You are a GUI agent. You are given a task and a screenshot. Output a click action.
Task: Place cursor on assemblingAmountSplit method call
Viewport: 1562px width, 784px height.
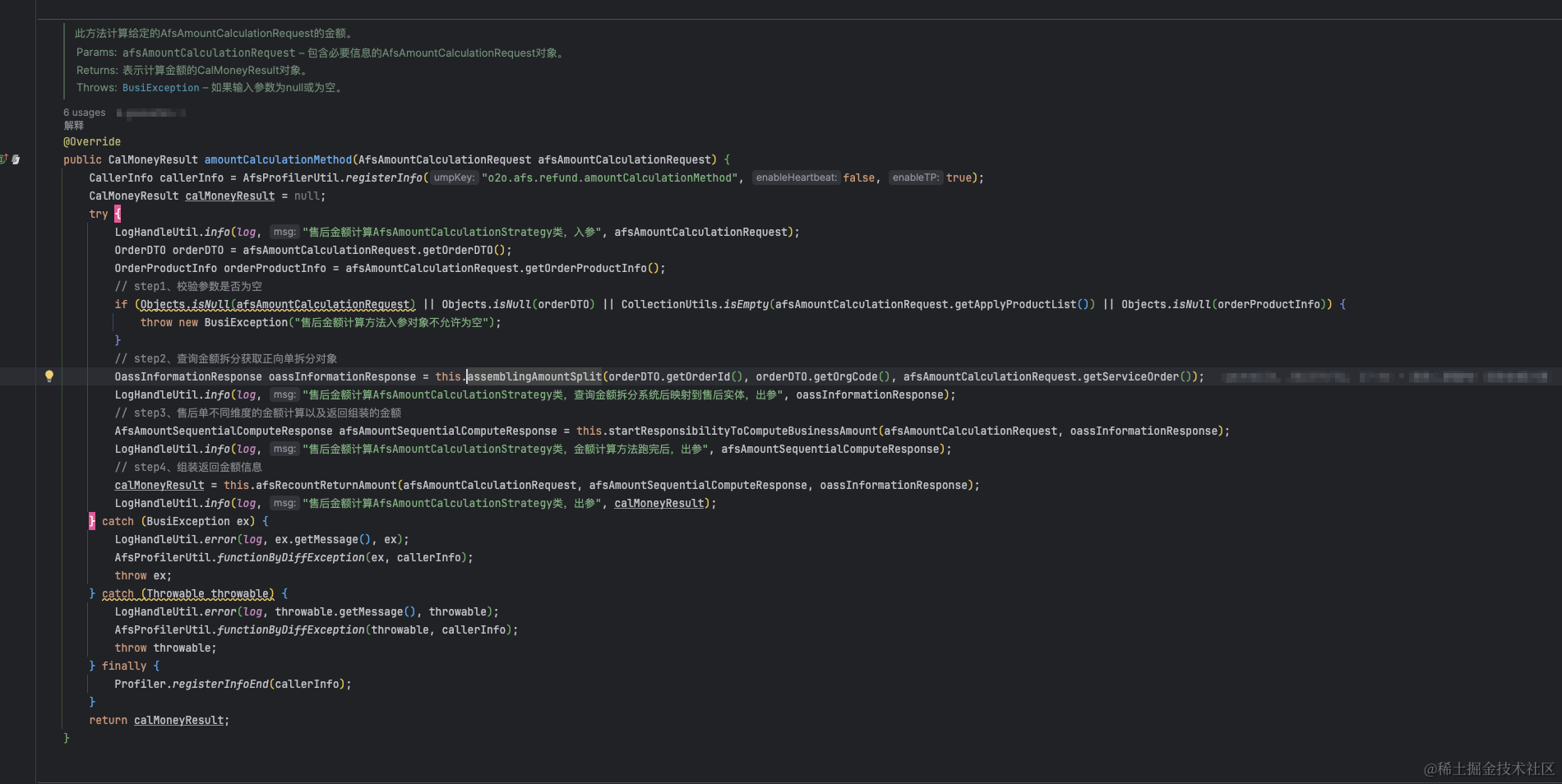pyautogui.click(x=534, y=376)
